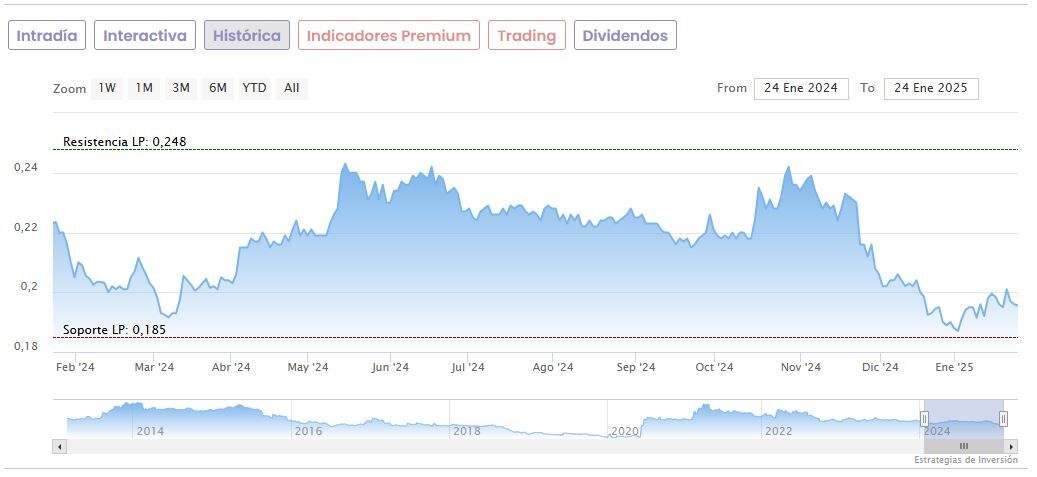Switch to the Interactiva tab
The width and height of the screenshot is (1037, 477).
pyautogui.click(x=145, y=36)
